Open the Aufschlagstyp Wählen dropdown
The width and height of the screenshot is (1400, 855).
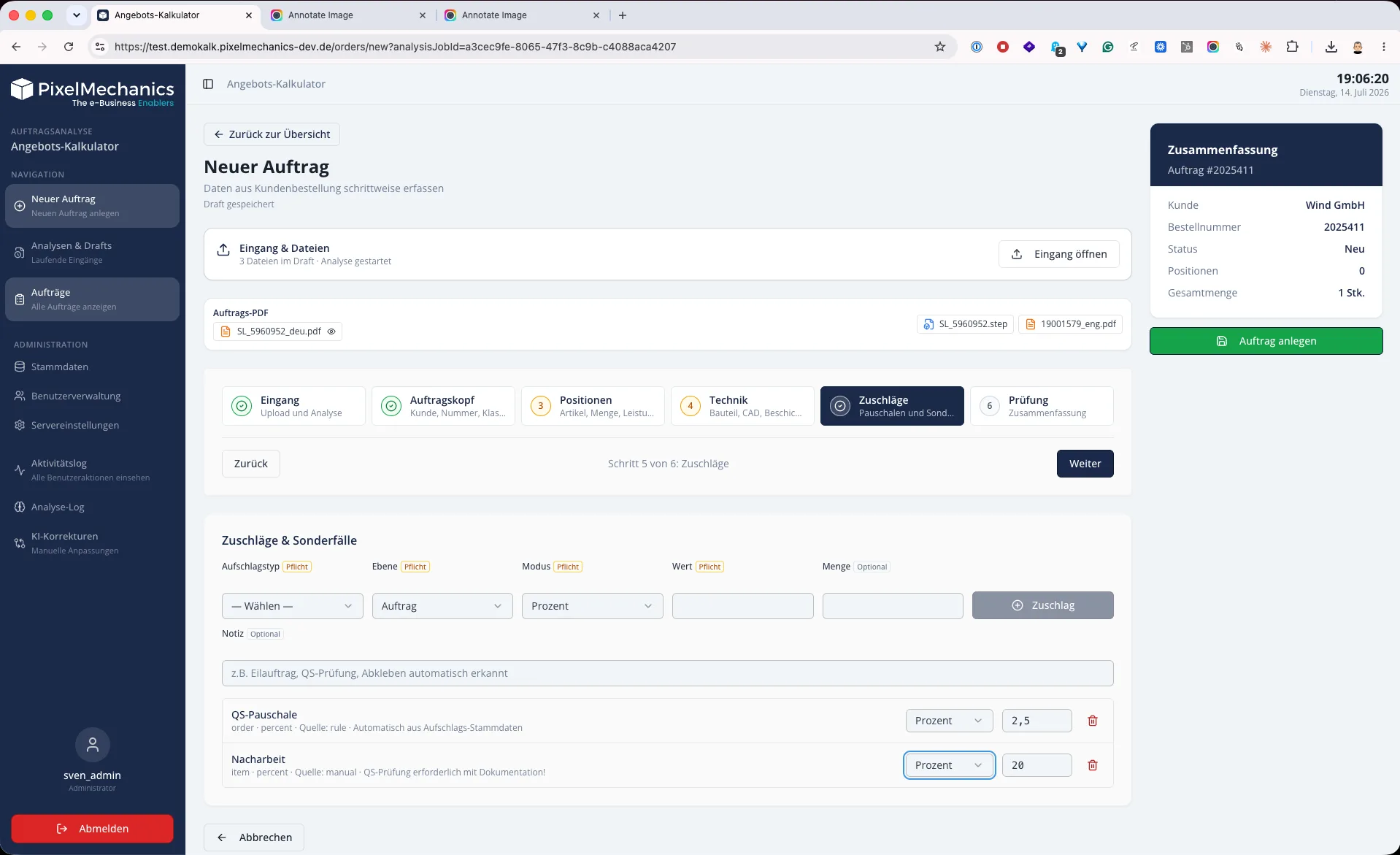[292, 606]
